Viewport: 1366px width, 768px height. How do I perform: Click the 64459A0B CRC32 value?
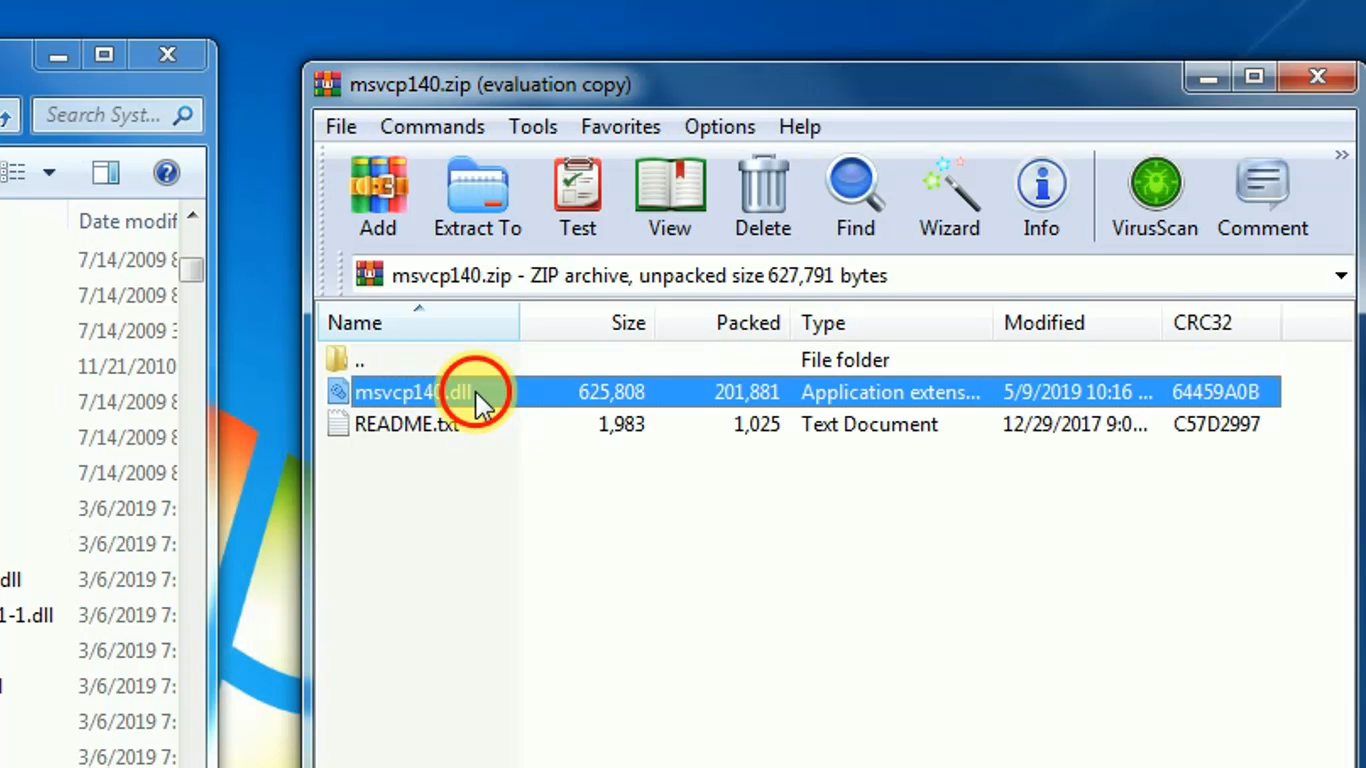1216,392
